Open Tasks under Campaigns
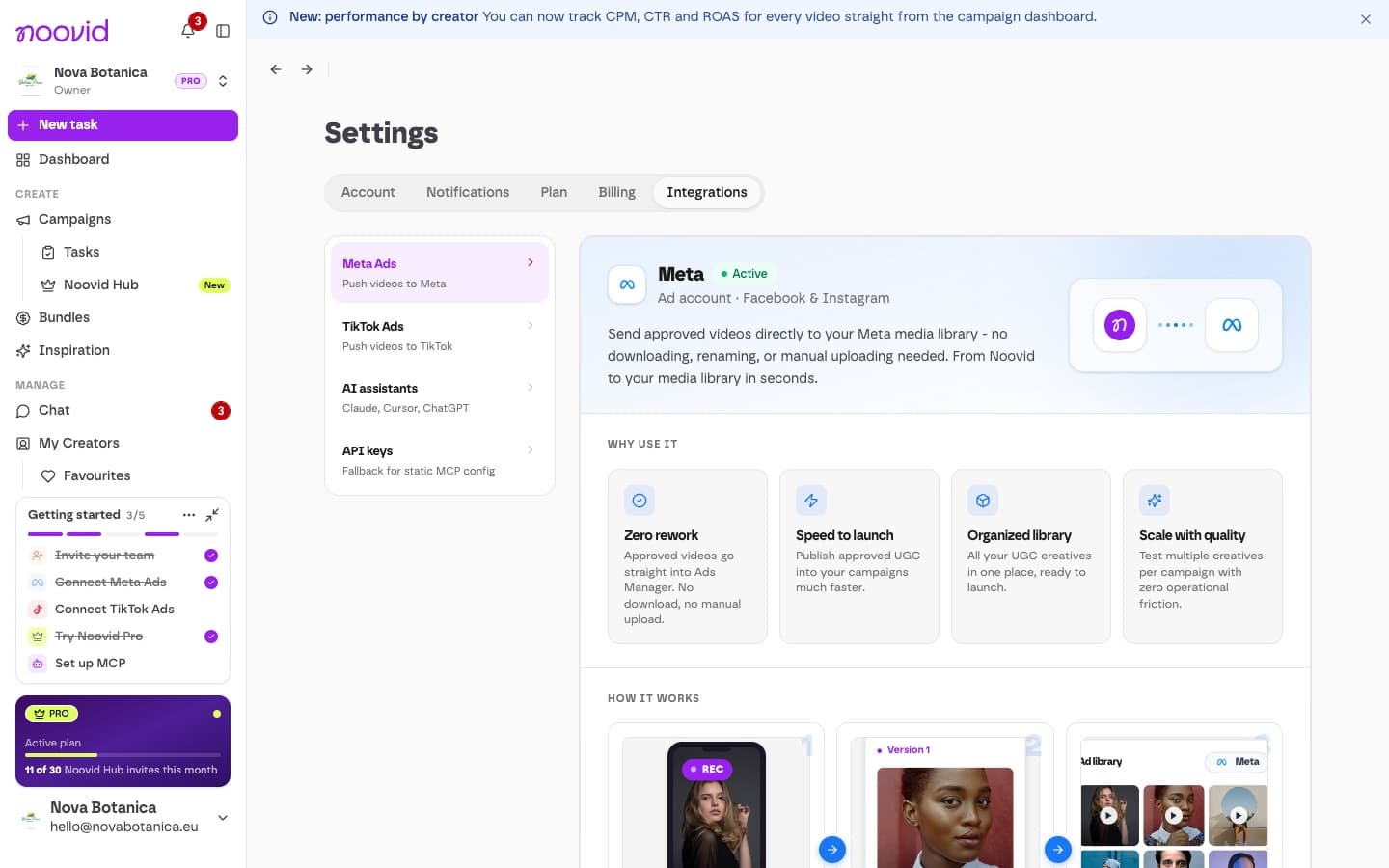The image size is (1389, 868). (x=134, y=252)
